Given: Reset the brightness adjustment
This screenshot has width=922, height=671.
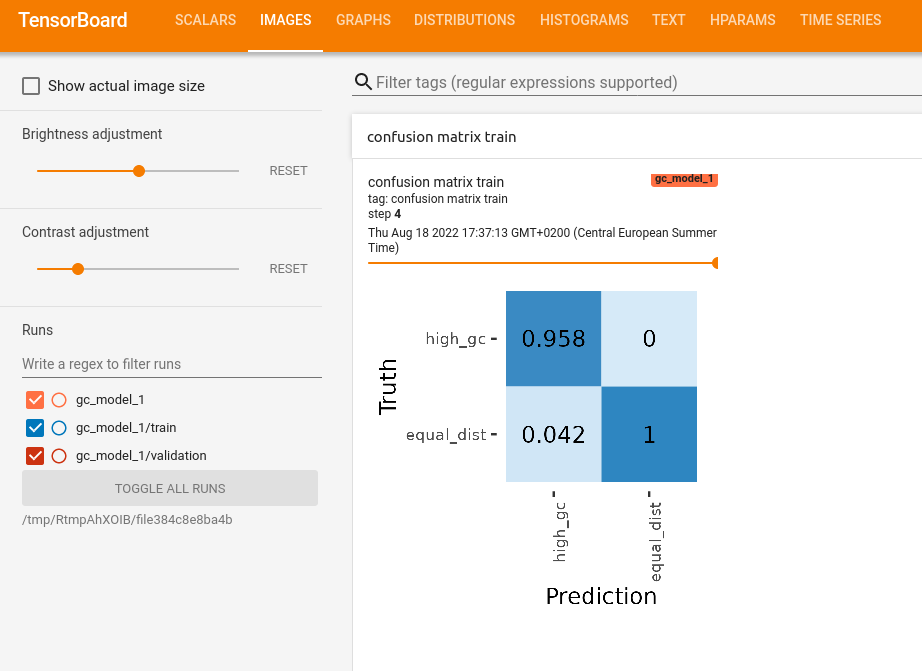Looking at the screenshot, I should 288,171.
